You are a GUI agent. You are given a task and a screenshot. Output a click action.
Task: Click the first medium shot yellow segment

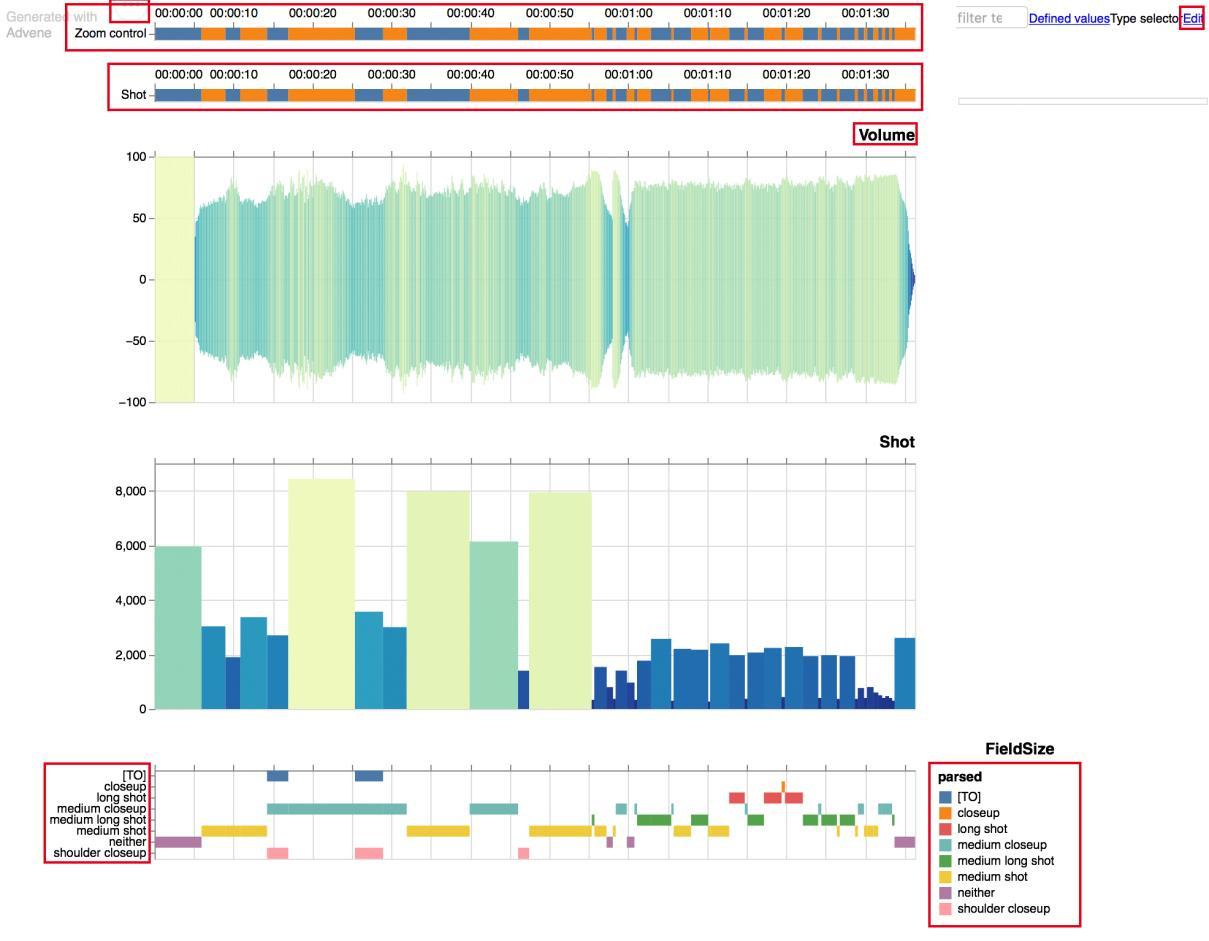(234, 831)
